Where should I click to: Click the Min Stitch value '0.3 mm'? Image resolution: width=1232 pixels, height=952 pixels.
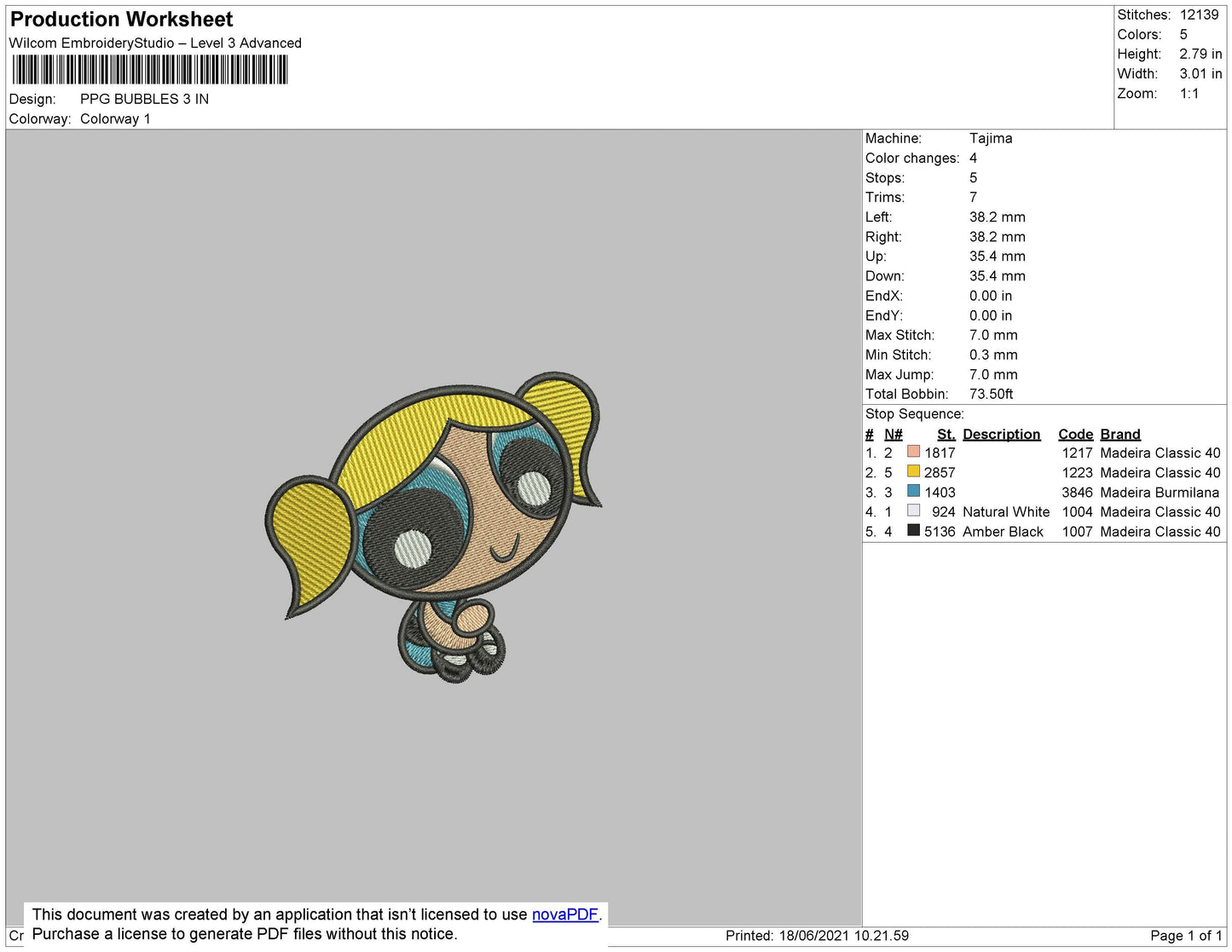[993, 355]
